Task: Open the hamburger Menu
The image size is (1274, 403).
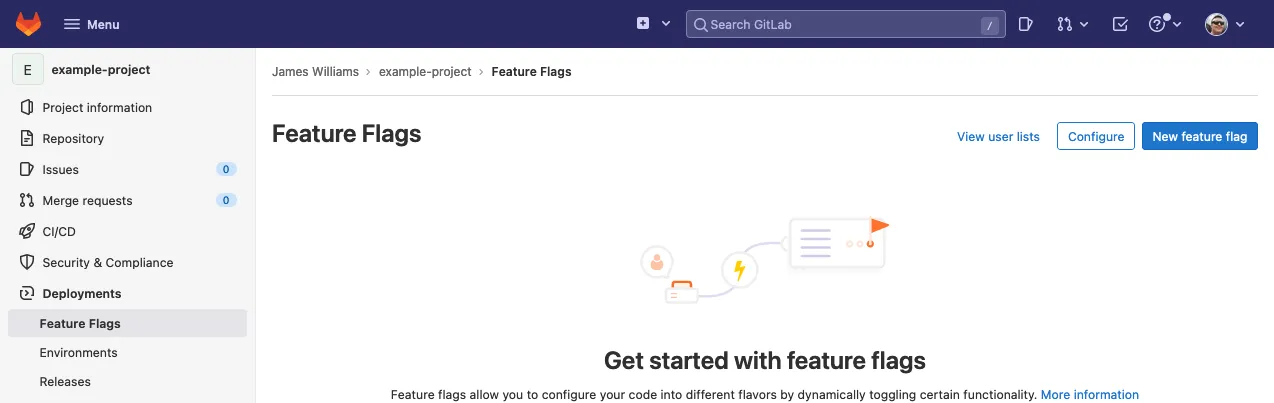Action: 91,24
